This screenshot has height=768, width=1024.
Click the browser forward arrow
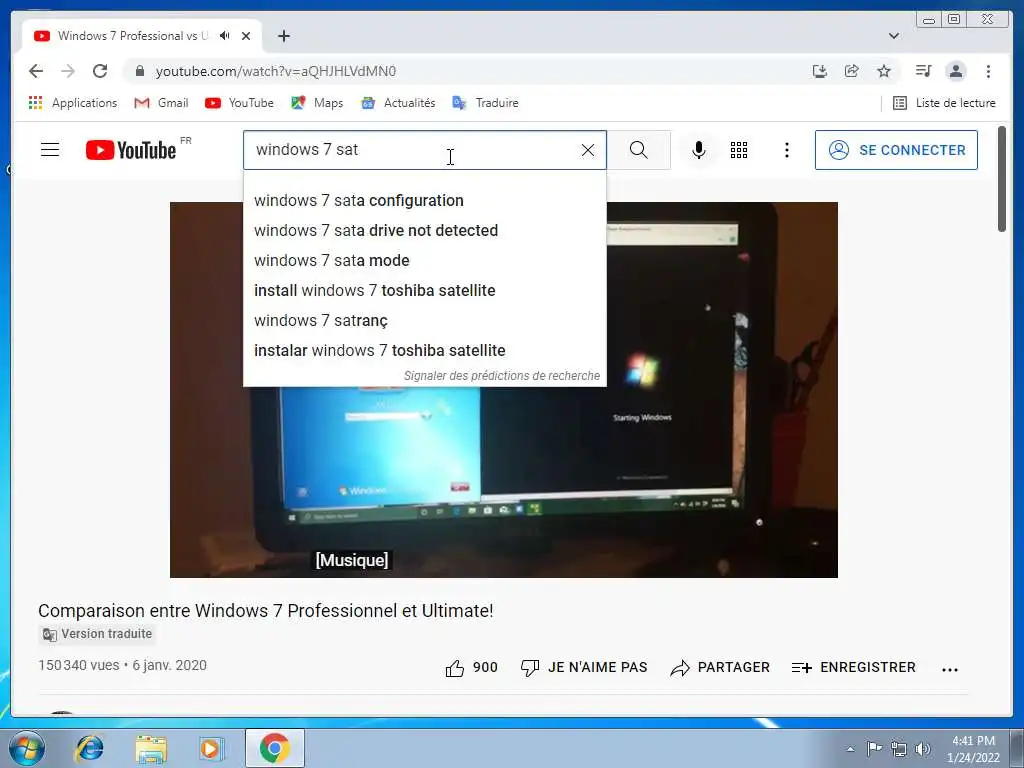click(x=68, y=71)
